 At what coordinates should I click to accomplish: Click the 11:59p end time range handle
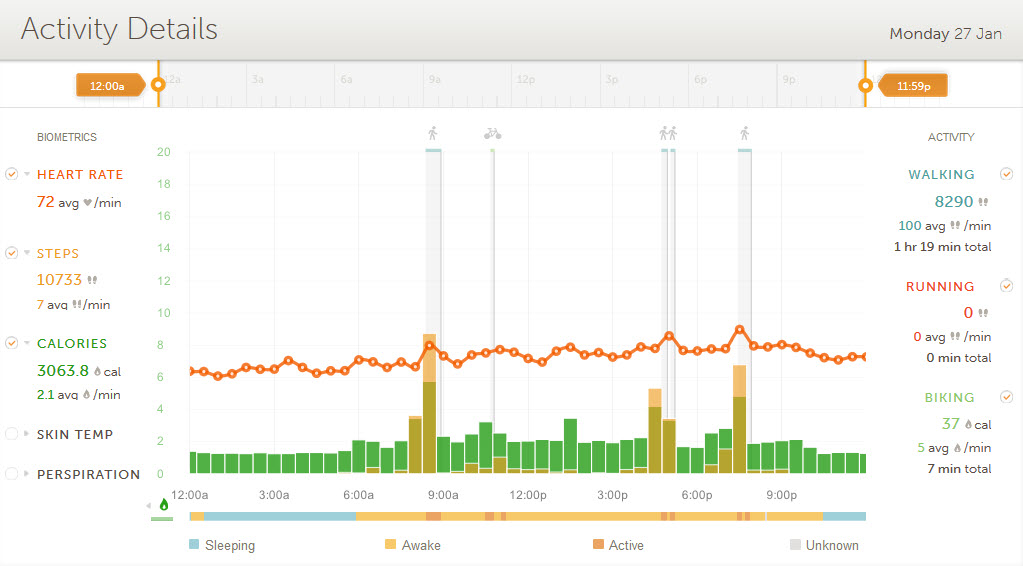pos(914,86)
